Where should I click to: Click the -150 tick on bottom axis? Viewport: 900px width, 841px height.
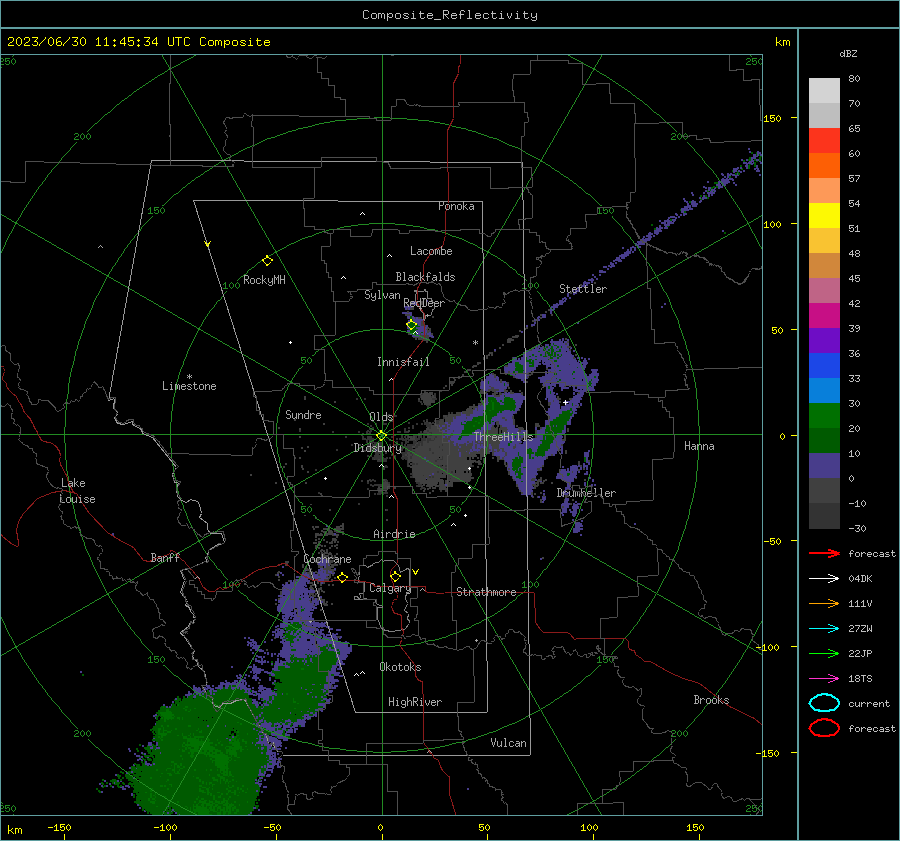59,828
